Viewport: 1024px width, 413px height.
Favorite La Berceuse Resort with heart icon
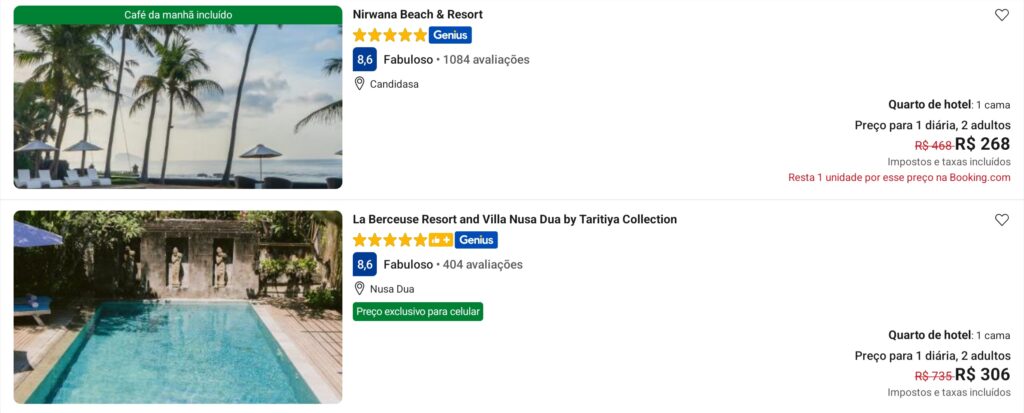1001,220
